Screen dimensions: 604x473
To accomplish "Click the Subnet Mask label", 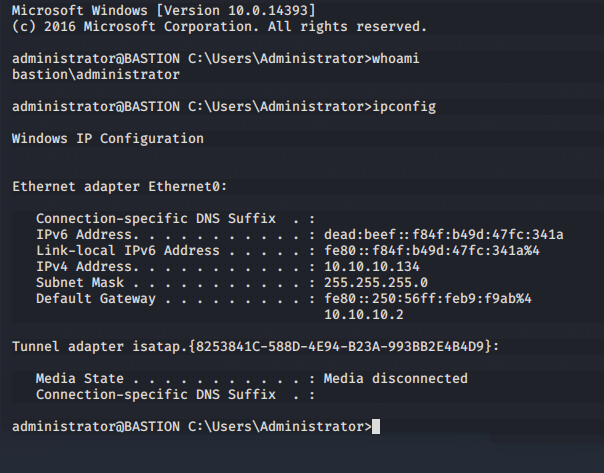I will (x=83, y=282).
